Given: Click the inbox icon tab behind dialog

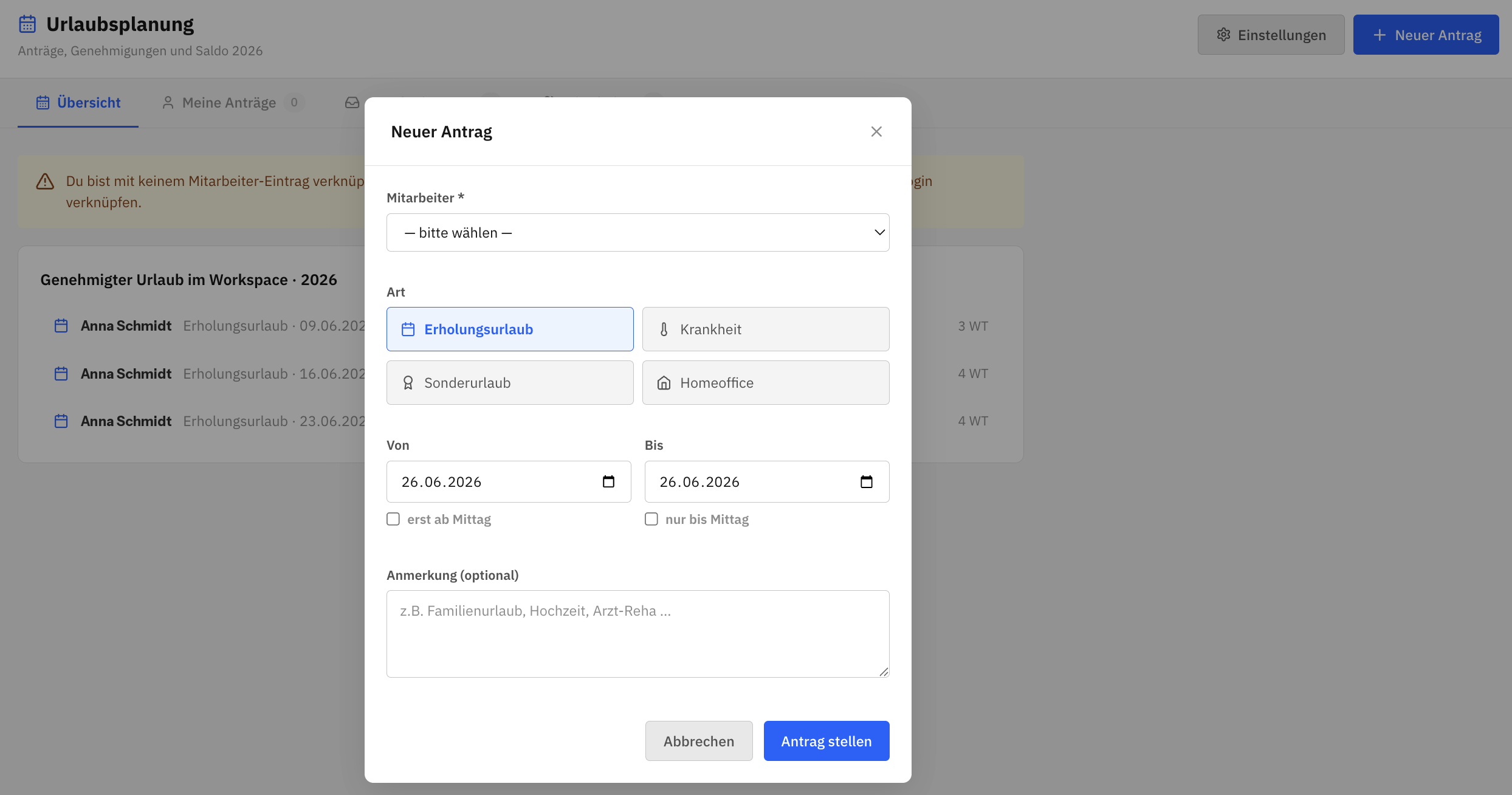Looking at the screenshot, I should 352,102.
